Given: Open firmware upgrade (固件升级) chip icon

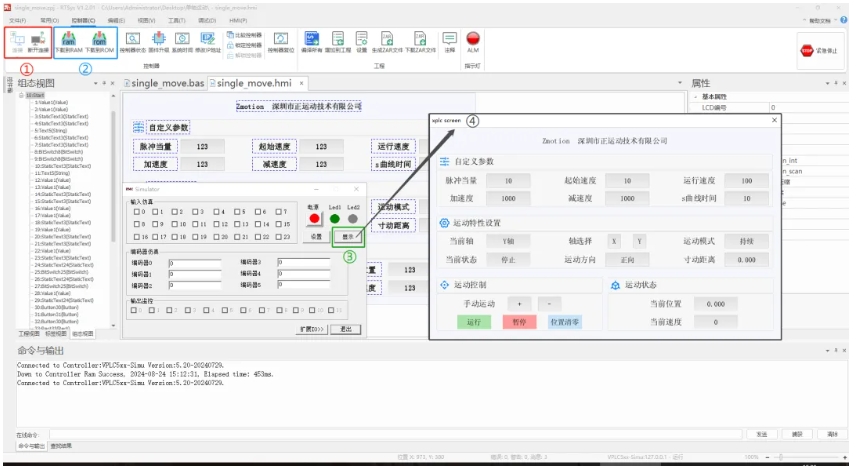Looking at the screenshot, I should tap(158, 41).
